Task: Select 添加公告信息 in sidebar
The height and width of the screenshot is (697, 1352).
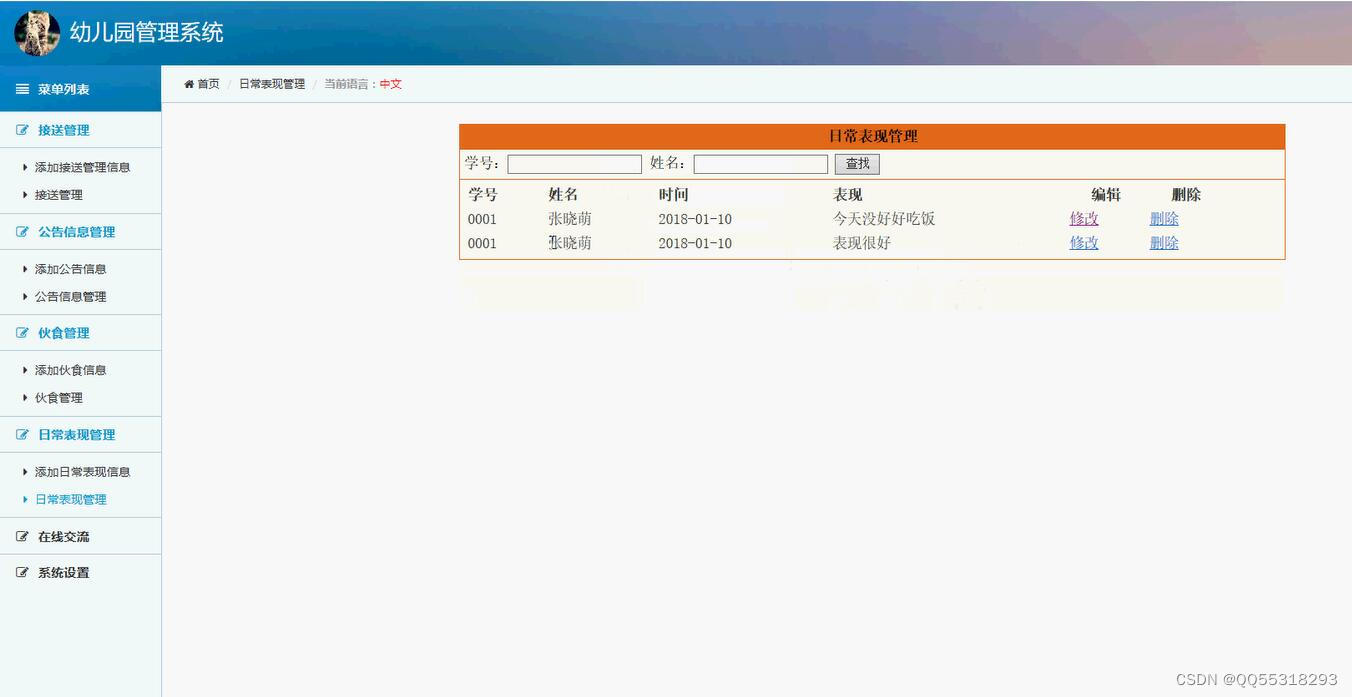Action: click(70, 269)
